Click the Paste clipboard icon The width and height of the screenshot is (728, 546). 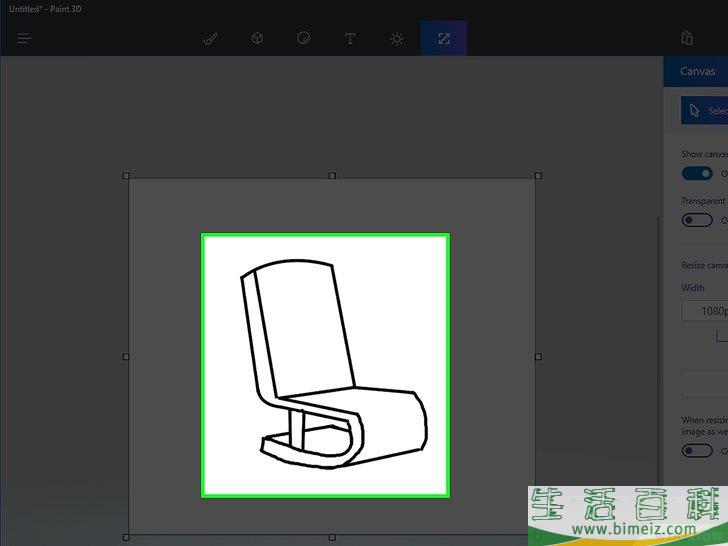point(686,38)
